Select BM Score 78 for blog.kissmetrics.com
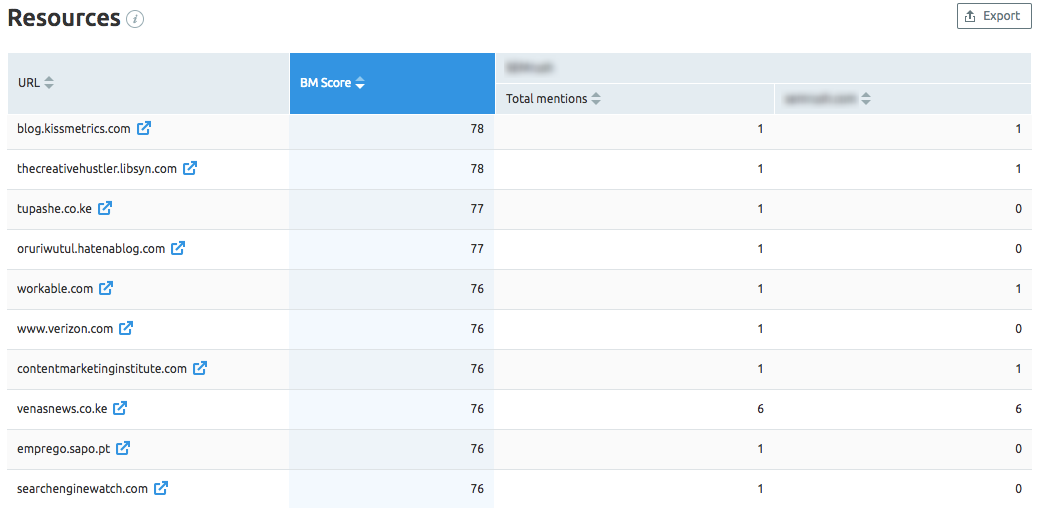 coord(477,129)
